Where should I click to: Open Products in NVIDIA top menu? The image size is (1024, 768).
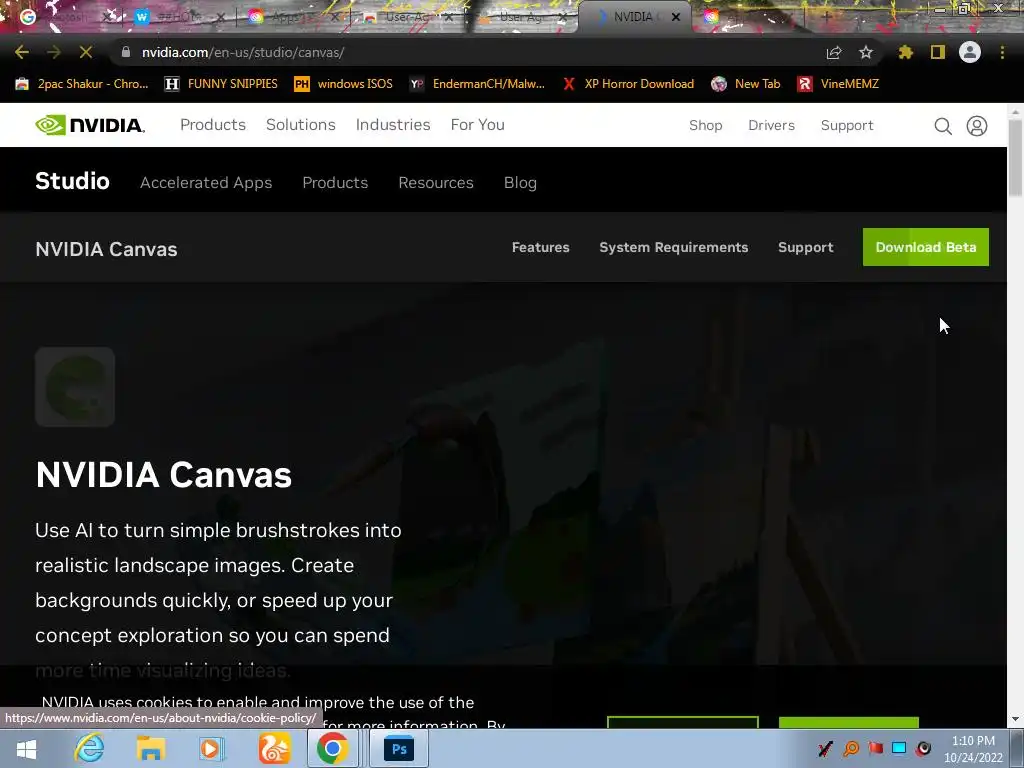213,125
